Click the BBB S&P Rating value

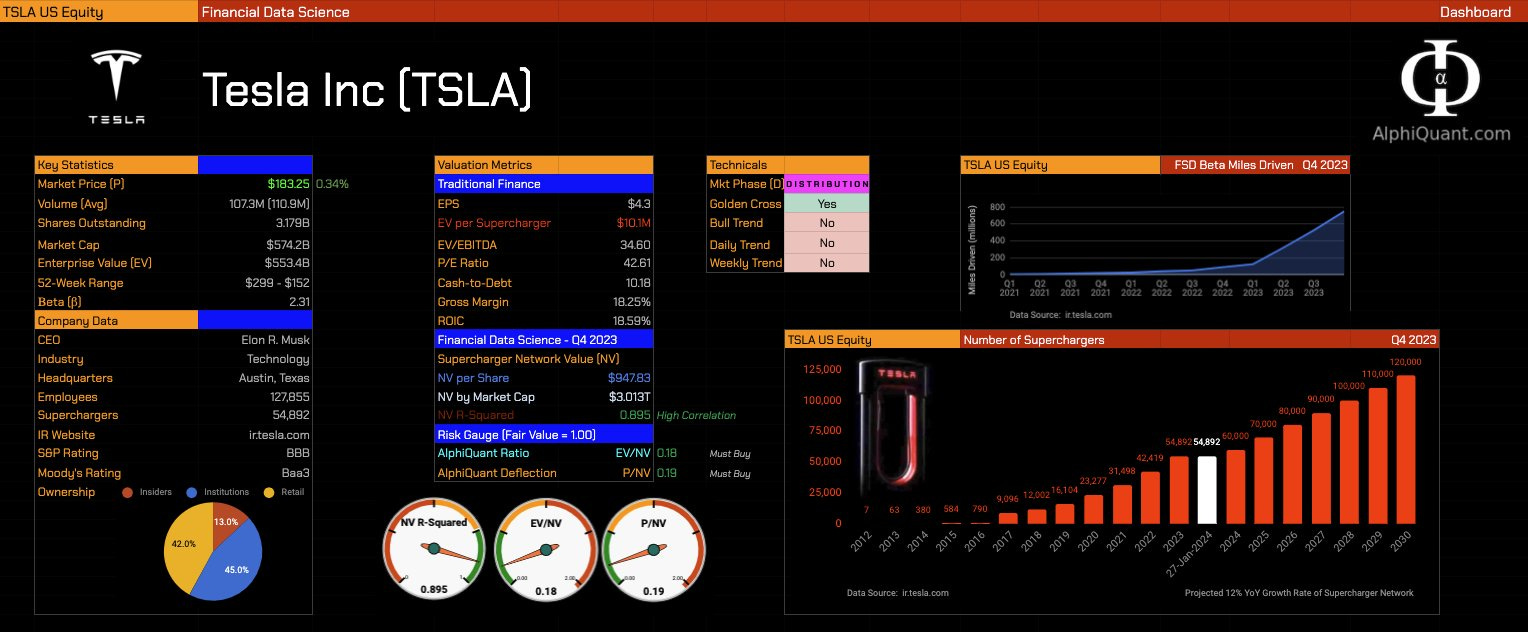point(299,454)
